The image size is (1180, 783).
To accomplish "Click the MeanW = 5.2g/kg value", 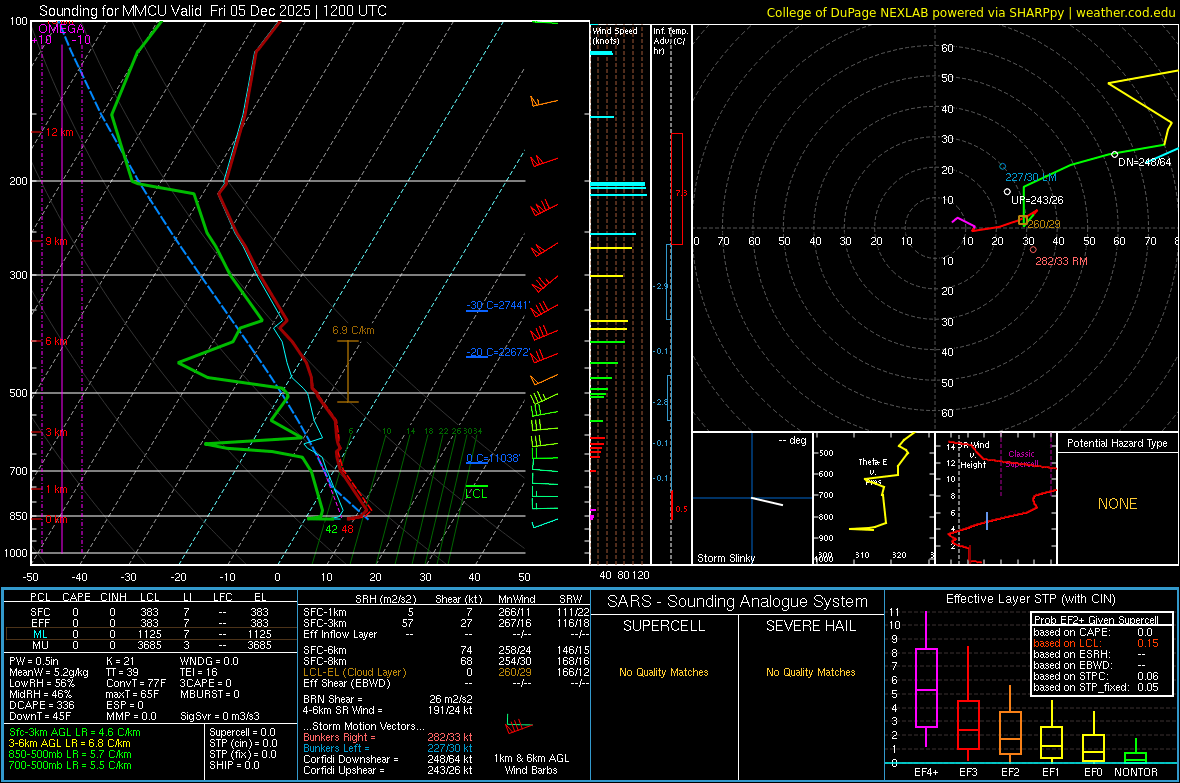I will (49, 672).
